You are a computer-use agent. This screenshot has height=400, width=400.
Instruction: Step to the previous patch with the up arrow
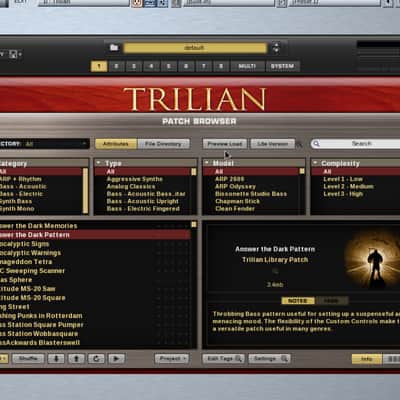pyautogui.click(x=276, y=45)
